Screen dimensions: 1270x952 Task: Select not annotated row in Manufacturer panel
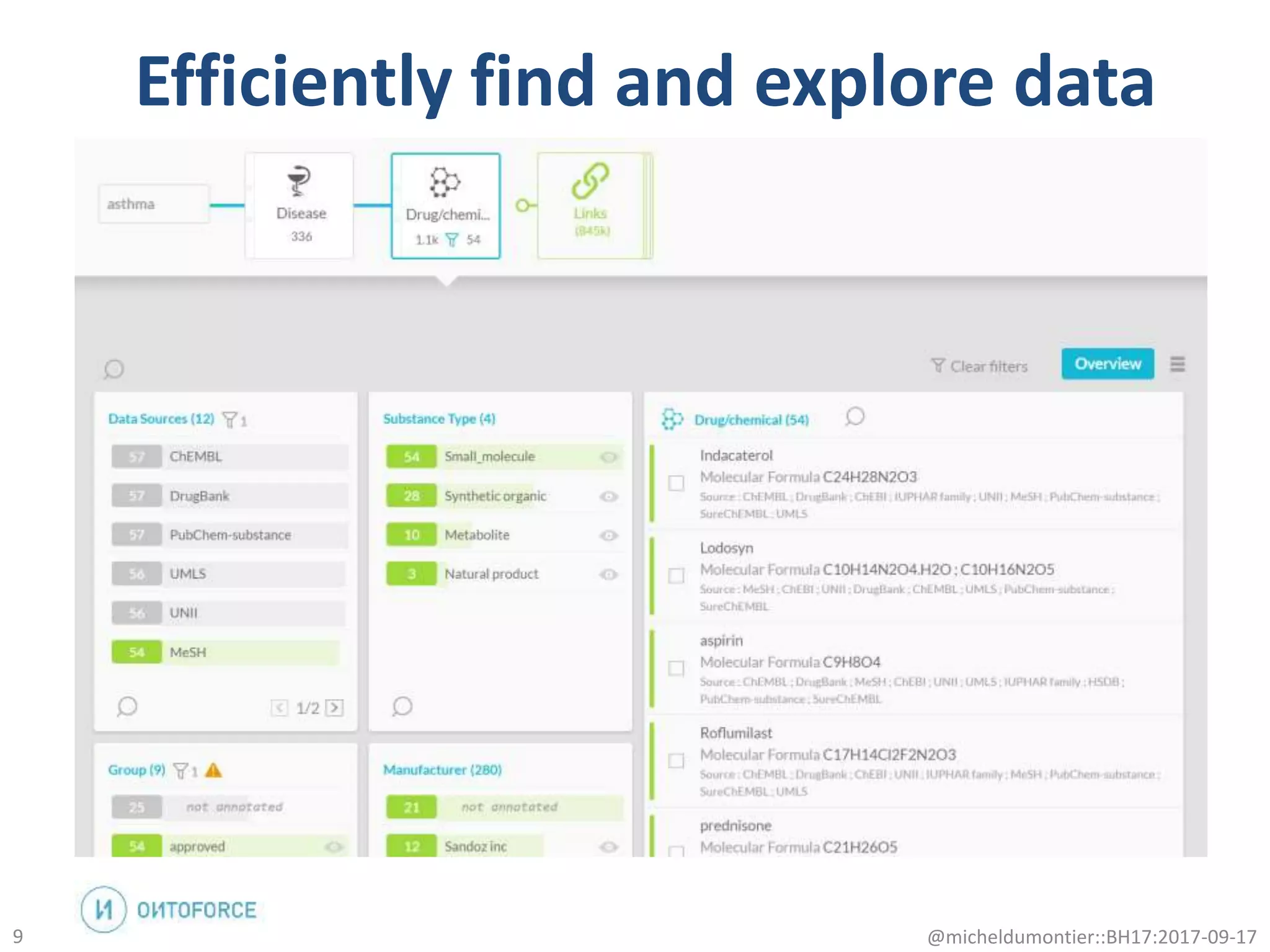coord(504,807)
